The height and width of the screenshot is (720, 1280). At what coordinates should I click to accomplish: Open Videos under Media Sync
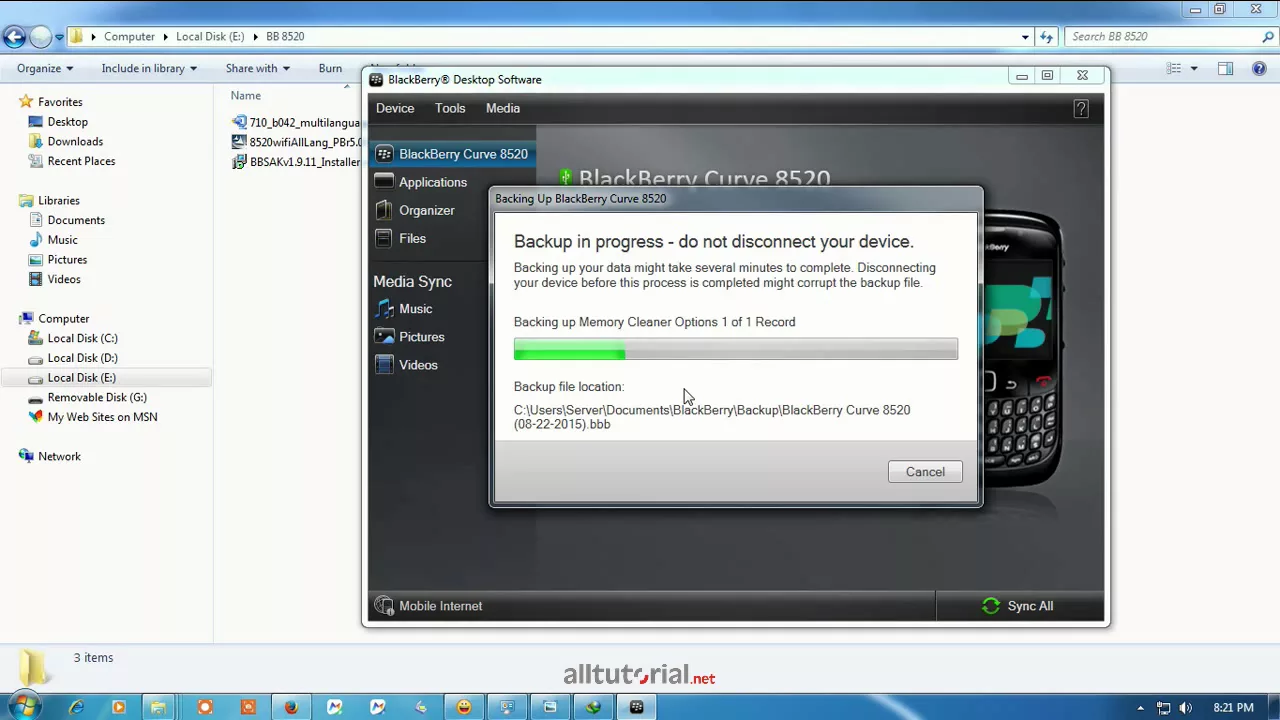click(x=418, y=365)
